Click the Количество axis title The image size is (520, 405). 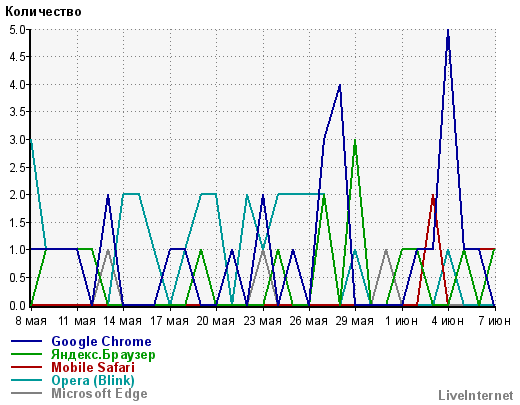coord(43,12)
